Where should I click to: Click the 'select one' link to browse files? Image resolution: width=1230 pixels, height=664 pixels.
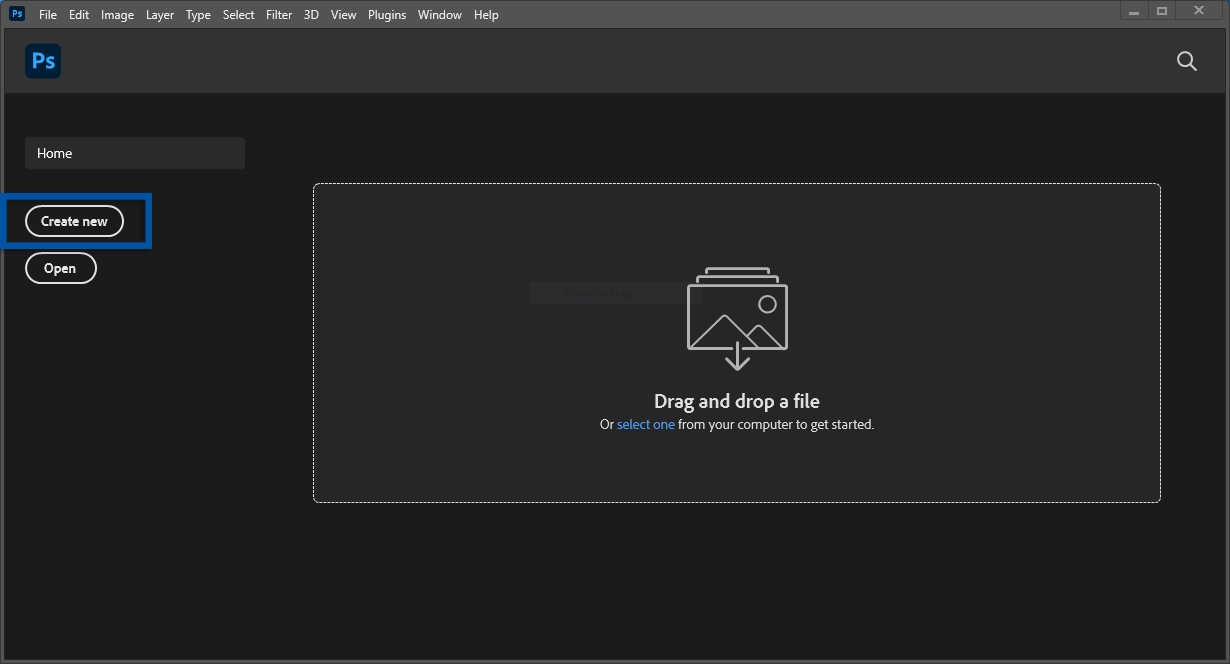click(x=645, y=424)
